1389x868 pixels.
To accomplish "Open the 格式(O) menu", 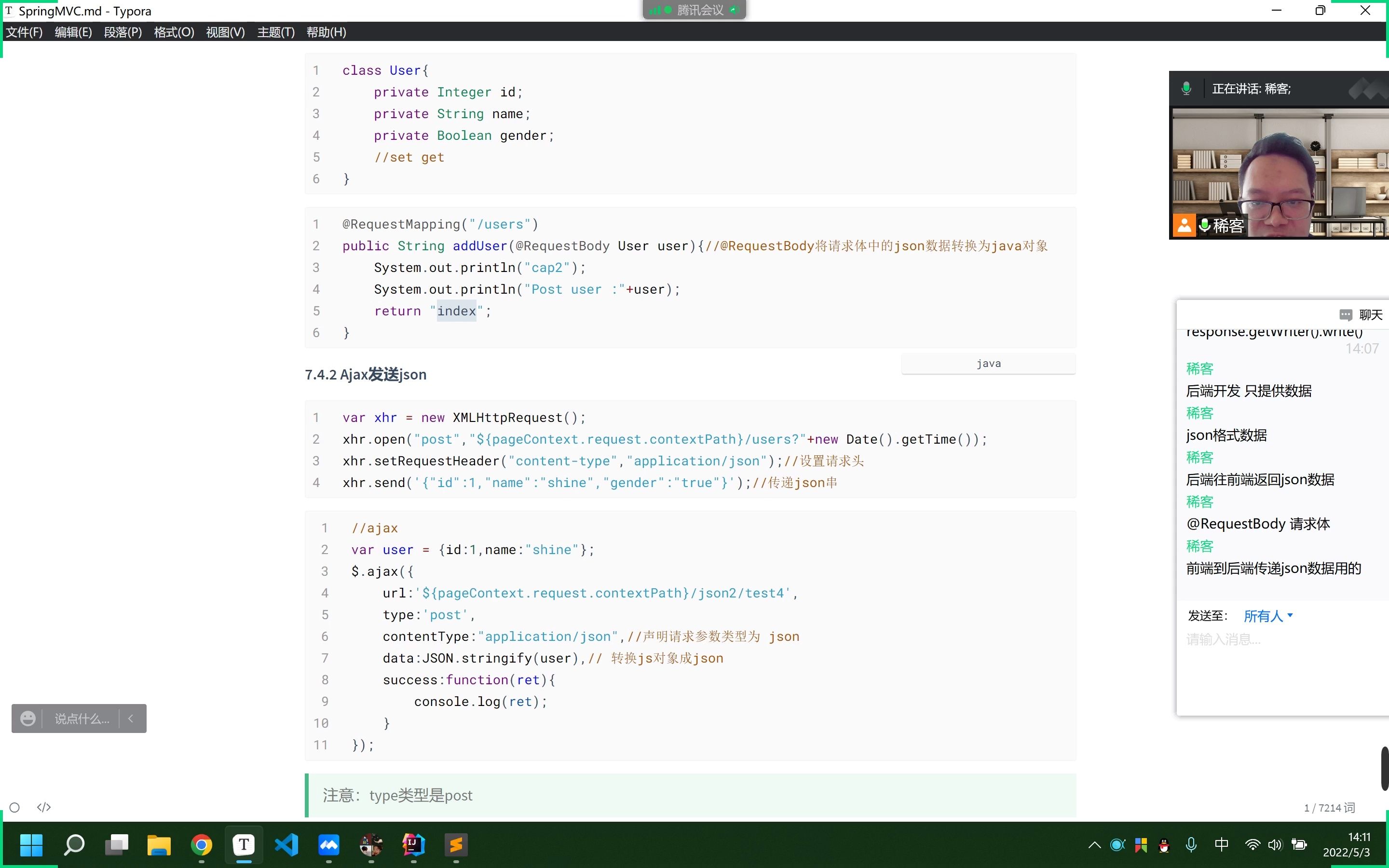I will pos(174,32).
